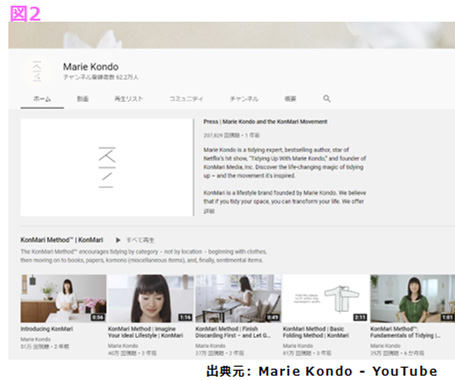Open the Introducing KonMari video thumbnail
The width and height of the screenshot is (455, 380).
click(63, 298)
